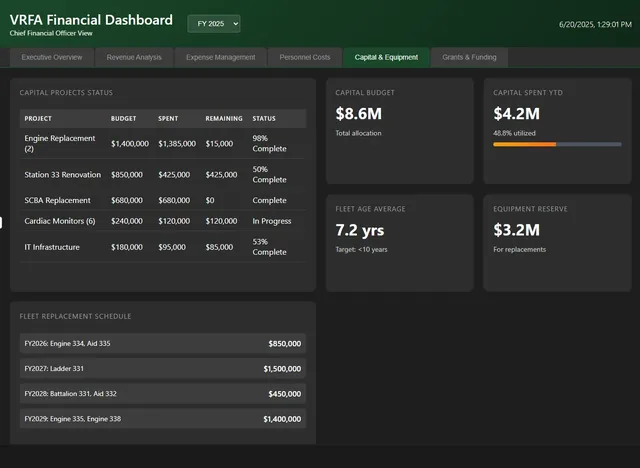Image resolution: width=640 pixels, height=468 pixels.
Task: Click the $240,000 budget value
Action: point(127,221)
